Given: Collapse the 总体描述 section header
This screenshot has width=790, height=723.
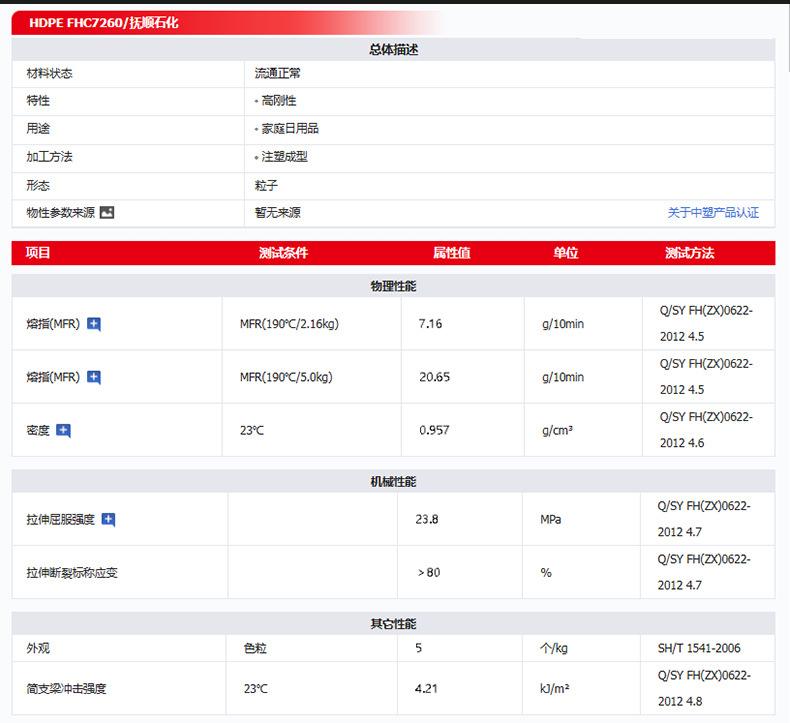Looking at the screenshot, I should (x=393, y=50).
